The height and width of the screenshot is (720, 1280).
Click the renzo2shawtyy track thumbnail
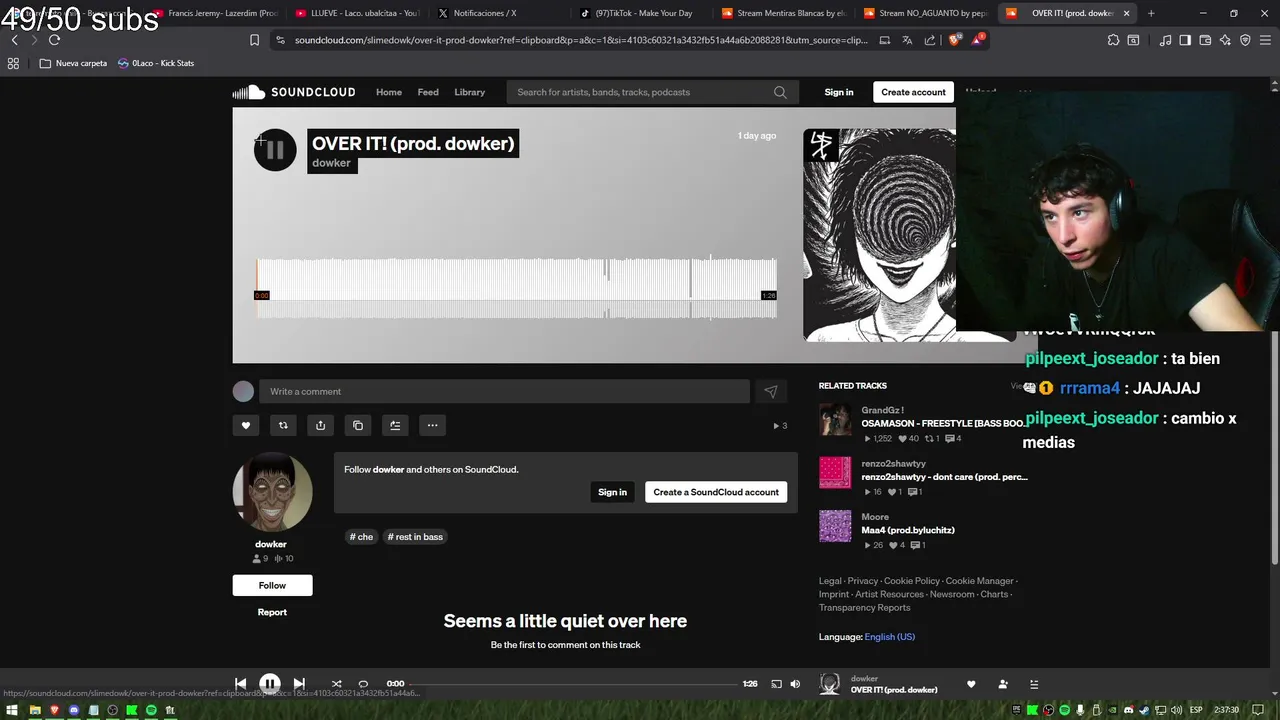pos(835,473)
